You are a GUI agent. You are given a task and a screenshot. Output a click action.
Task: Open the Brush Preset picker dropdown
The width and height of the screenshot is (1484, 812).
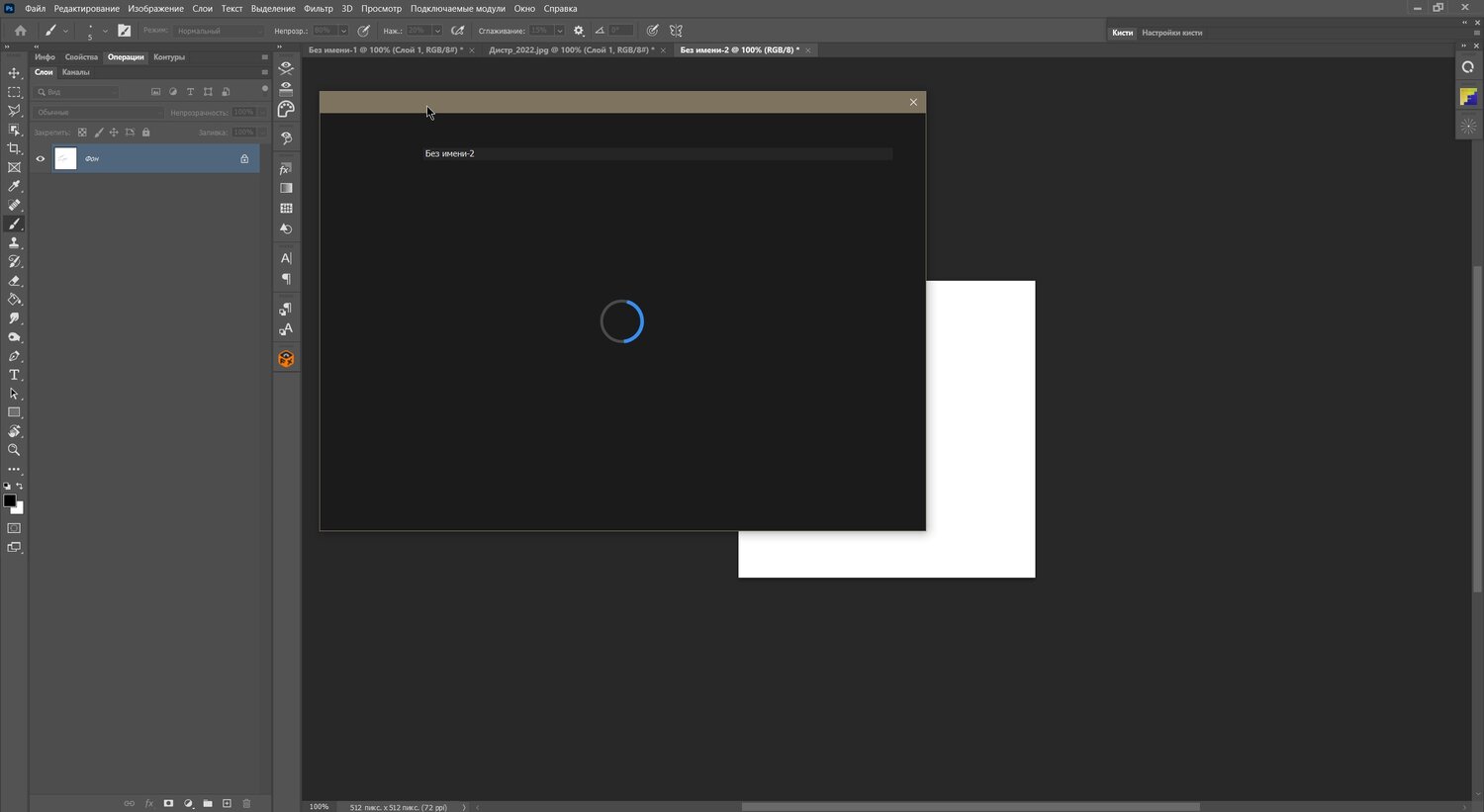point(105,31)
